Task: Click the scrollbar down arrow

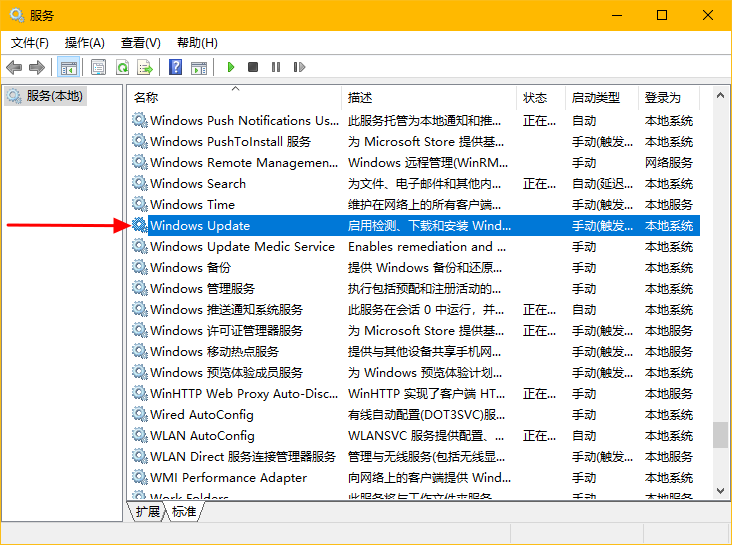Action: pyautogui.click(x=720, y=491)
